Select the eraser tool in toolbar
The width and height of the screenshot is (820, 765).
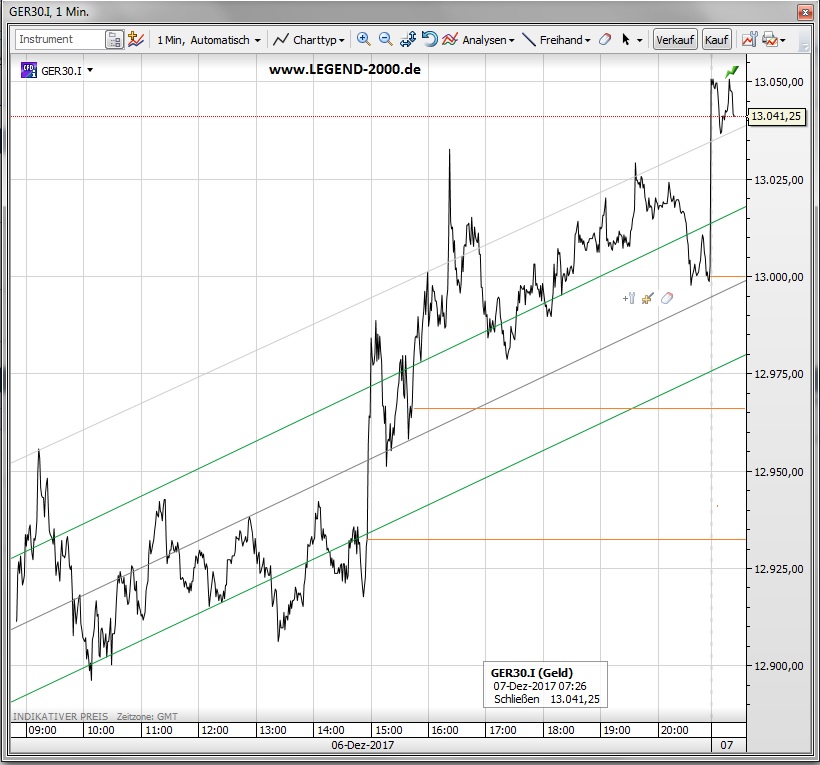(605, 39)
